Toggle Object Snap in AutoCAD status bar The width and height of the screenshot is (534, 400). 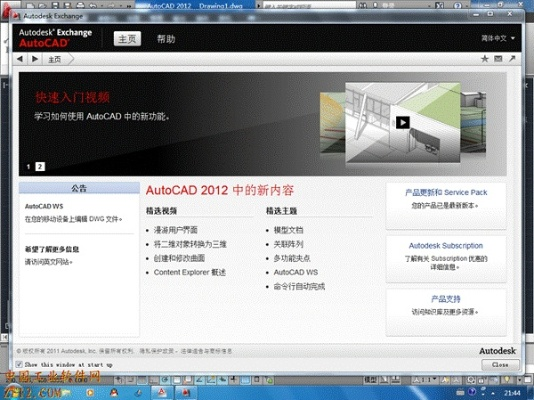pos(176,379)
